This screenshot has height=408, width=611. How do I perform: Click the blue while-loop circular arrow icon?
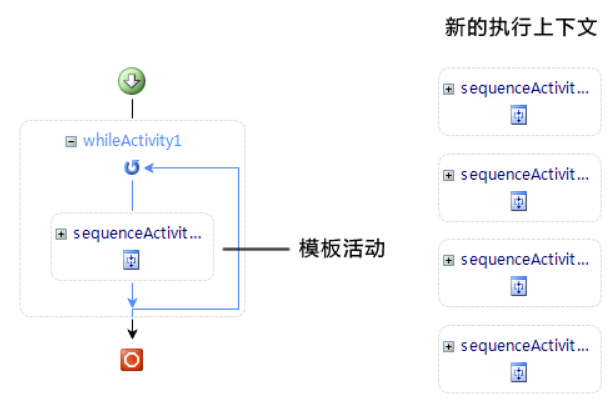[132, 168]
